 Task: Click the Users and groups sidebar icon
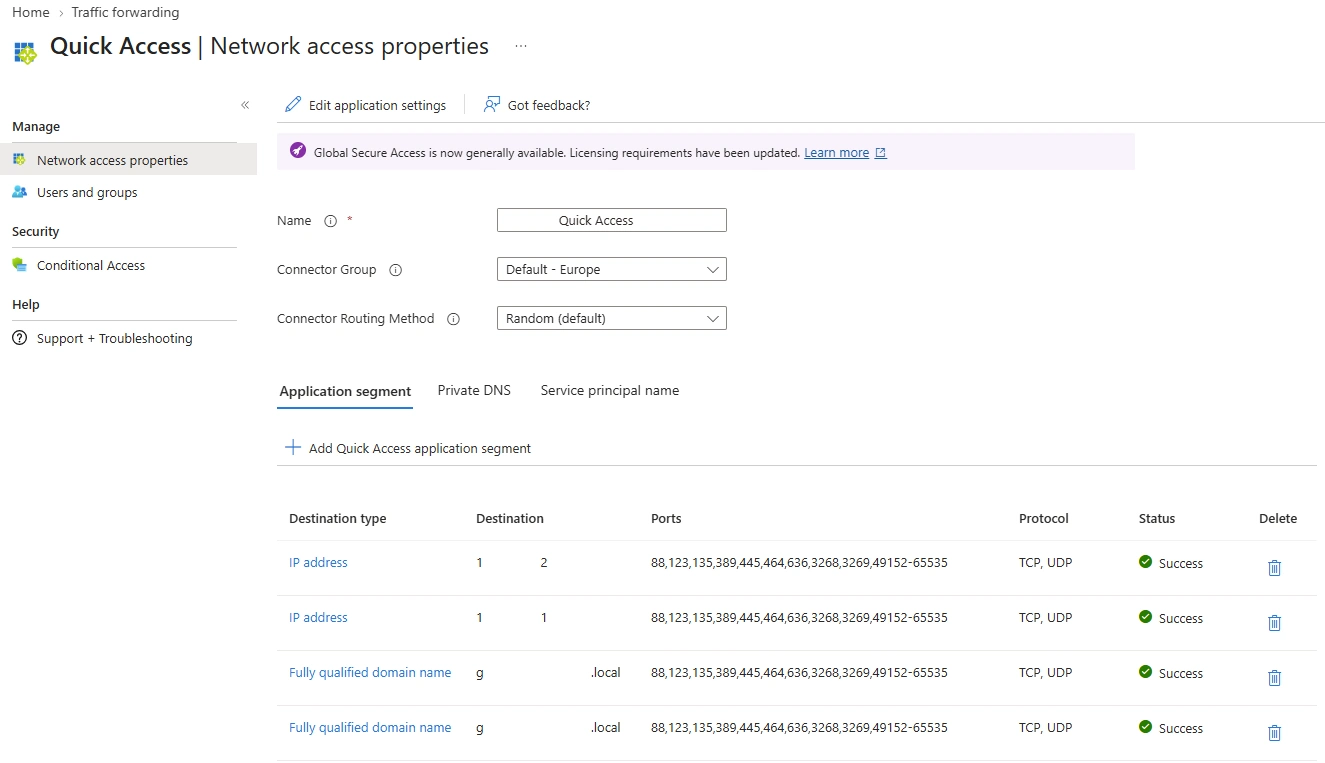[19, 192]
